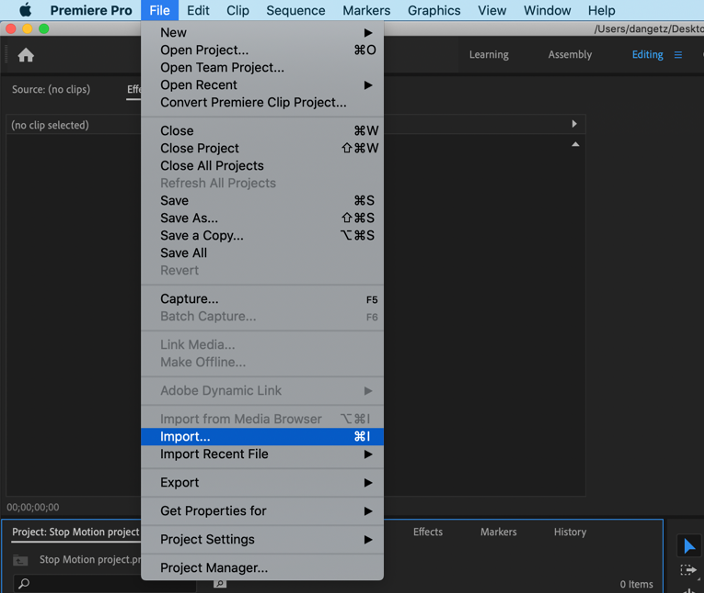
Task: Click the Project panel search field
Action: pos(105,583)
